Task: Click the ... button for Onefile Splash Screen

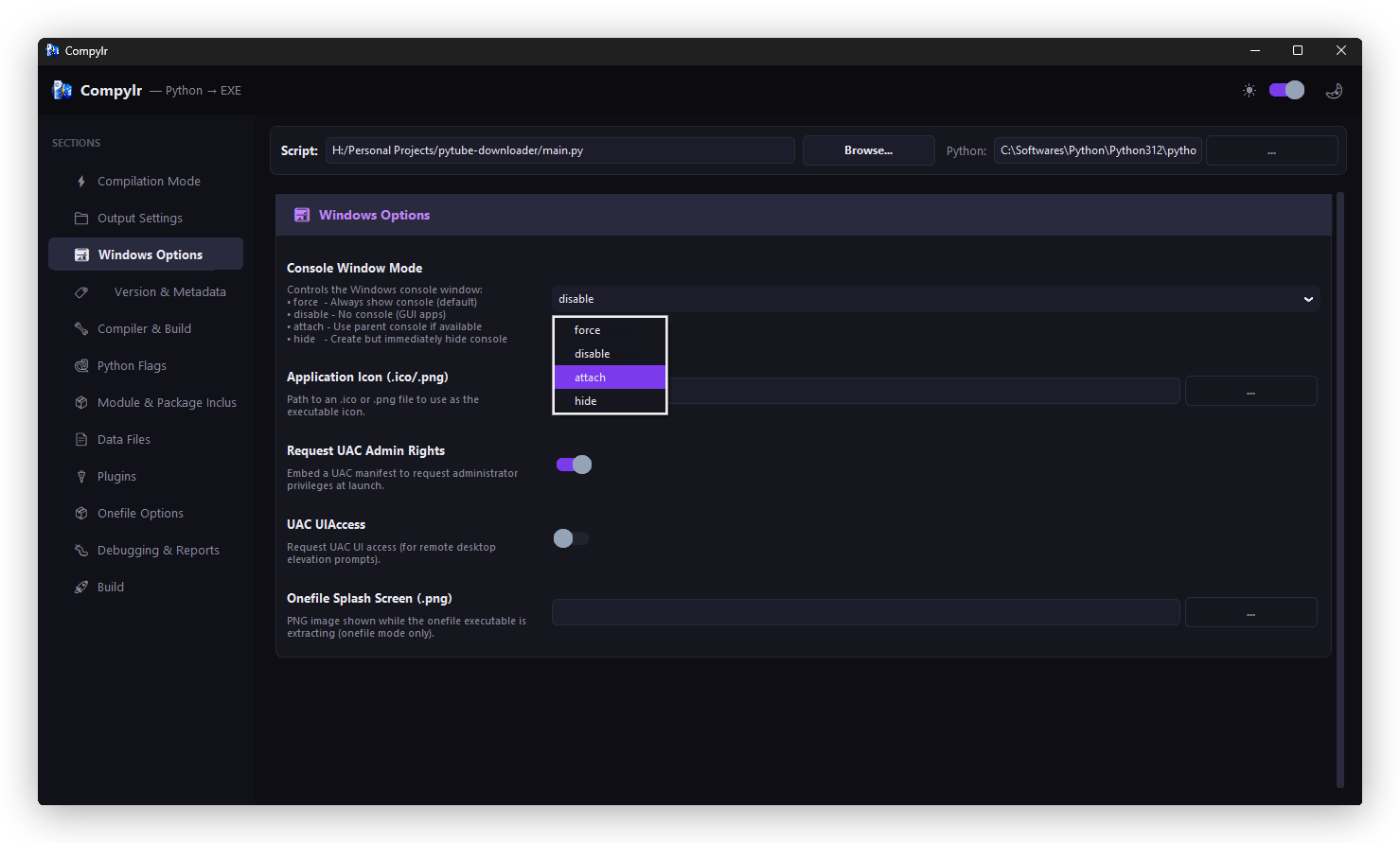Action: [1251, 612]
